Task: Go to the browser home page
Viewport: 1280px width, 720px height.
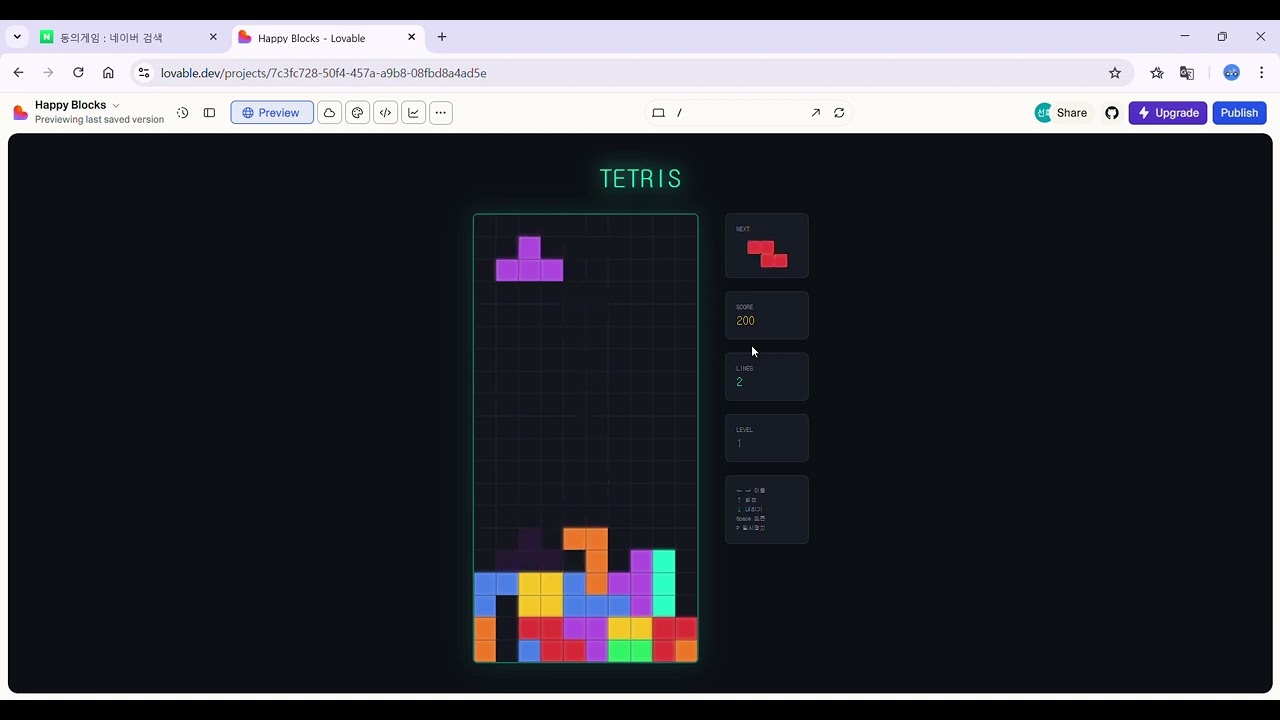Action: click(x=108, y=73)
